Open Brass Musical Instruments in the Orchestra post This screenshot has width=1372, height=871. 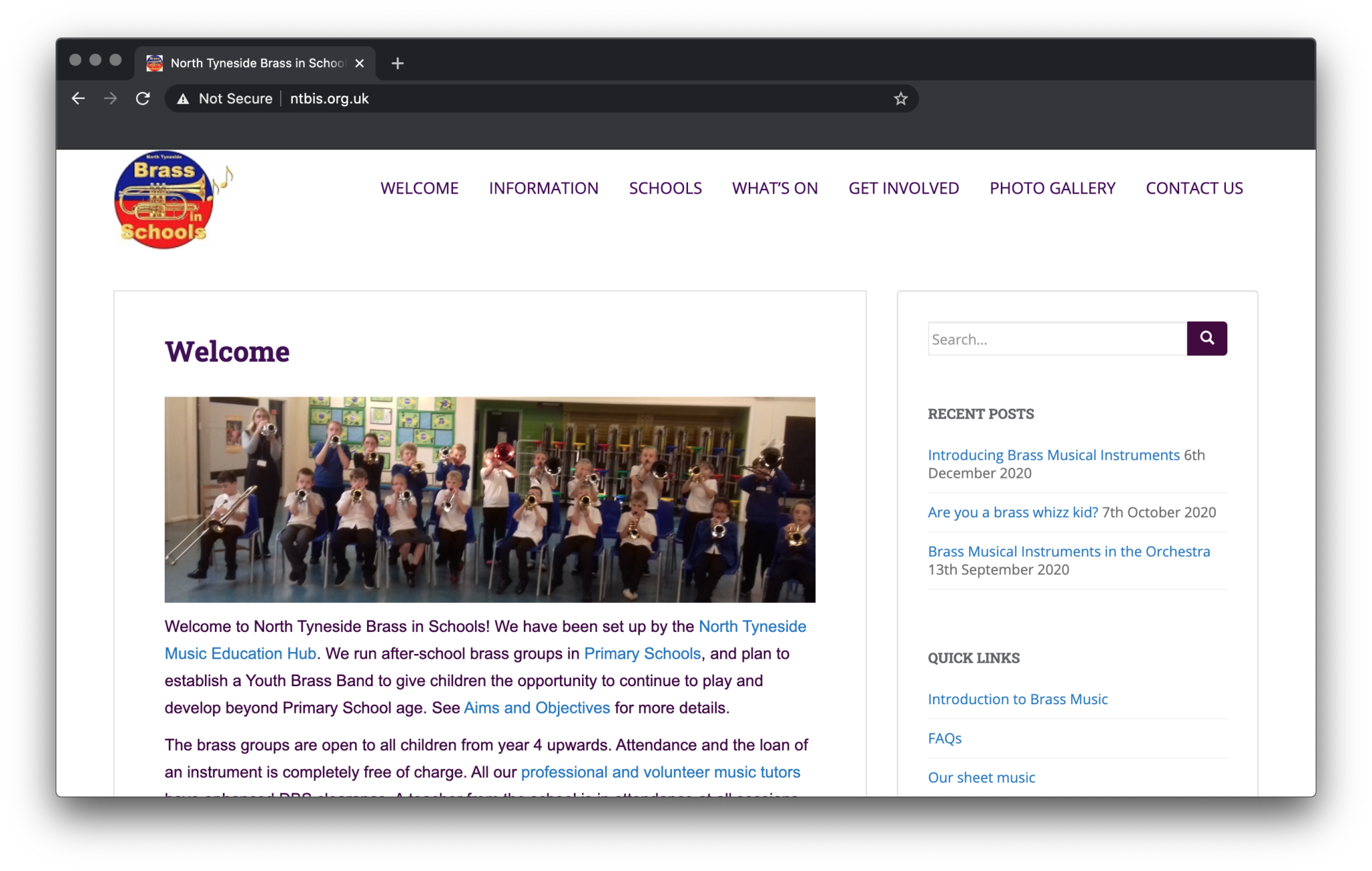1069,551
